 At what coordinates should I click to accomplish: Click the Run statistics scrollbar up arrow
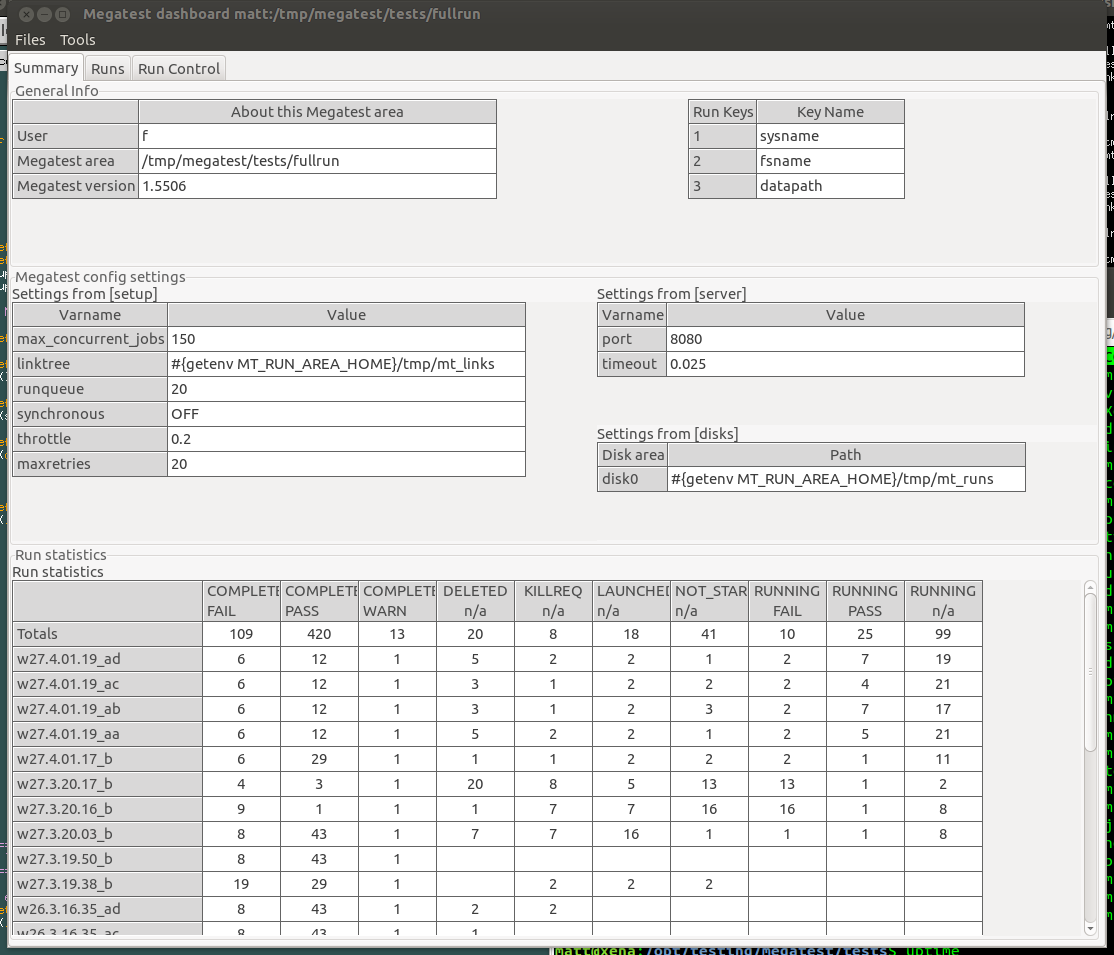pos(1091,588)
